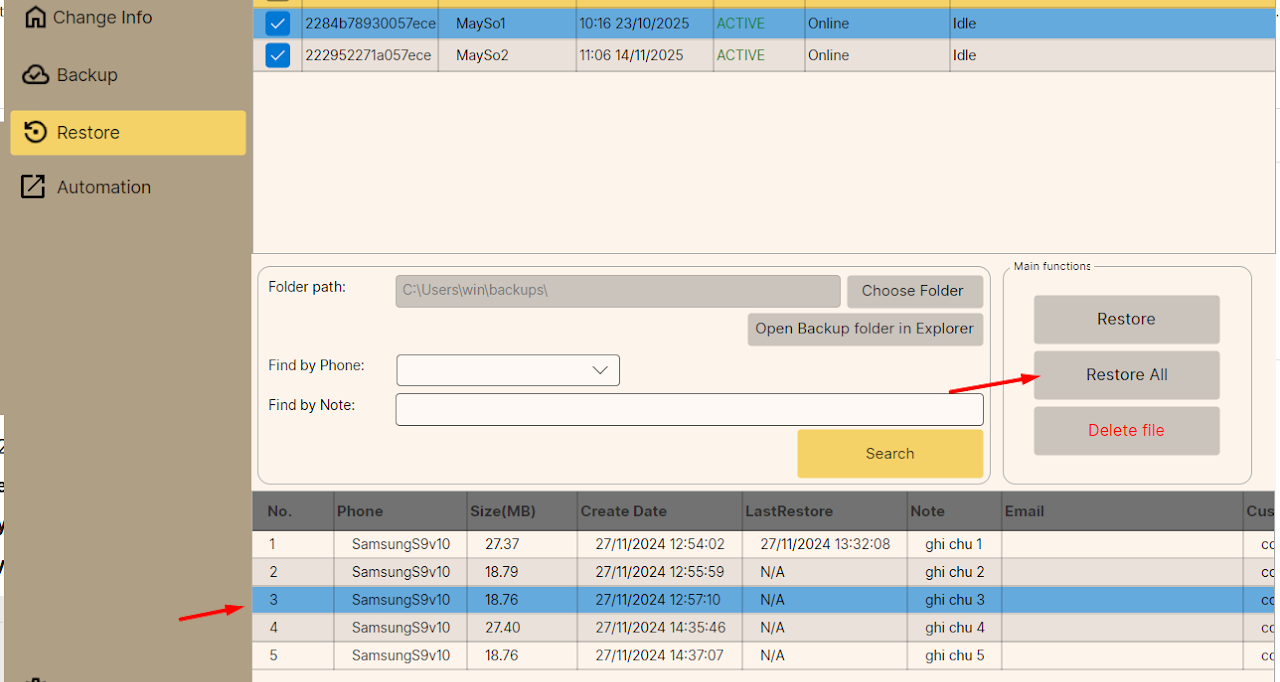Viewport: 1280px width, 682px height.
Task: Click the Restore circular arrow icon
Action: tap(35, 132)
